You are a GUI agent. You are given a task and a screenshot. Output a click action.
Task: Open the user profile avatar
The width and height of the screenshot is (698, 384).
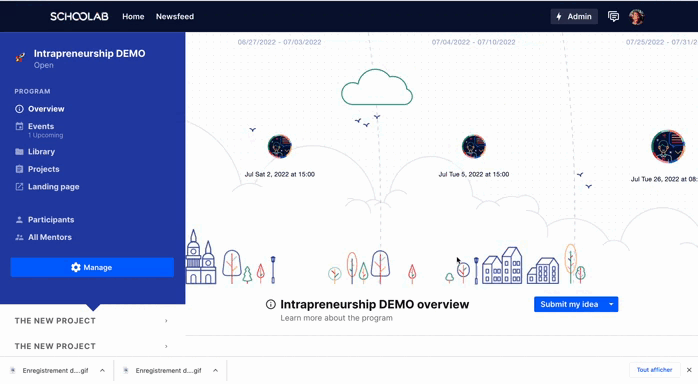click(637, 17)
